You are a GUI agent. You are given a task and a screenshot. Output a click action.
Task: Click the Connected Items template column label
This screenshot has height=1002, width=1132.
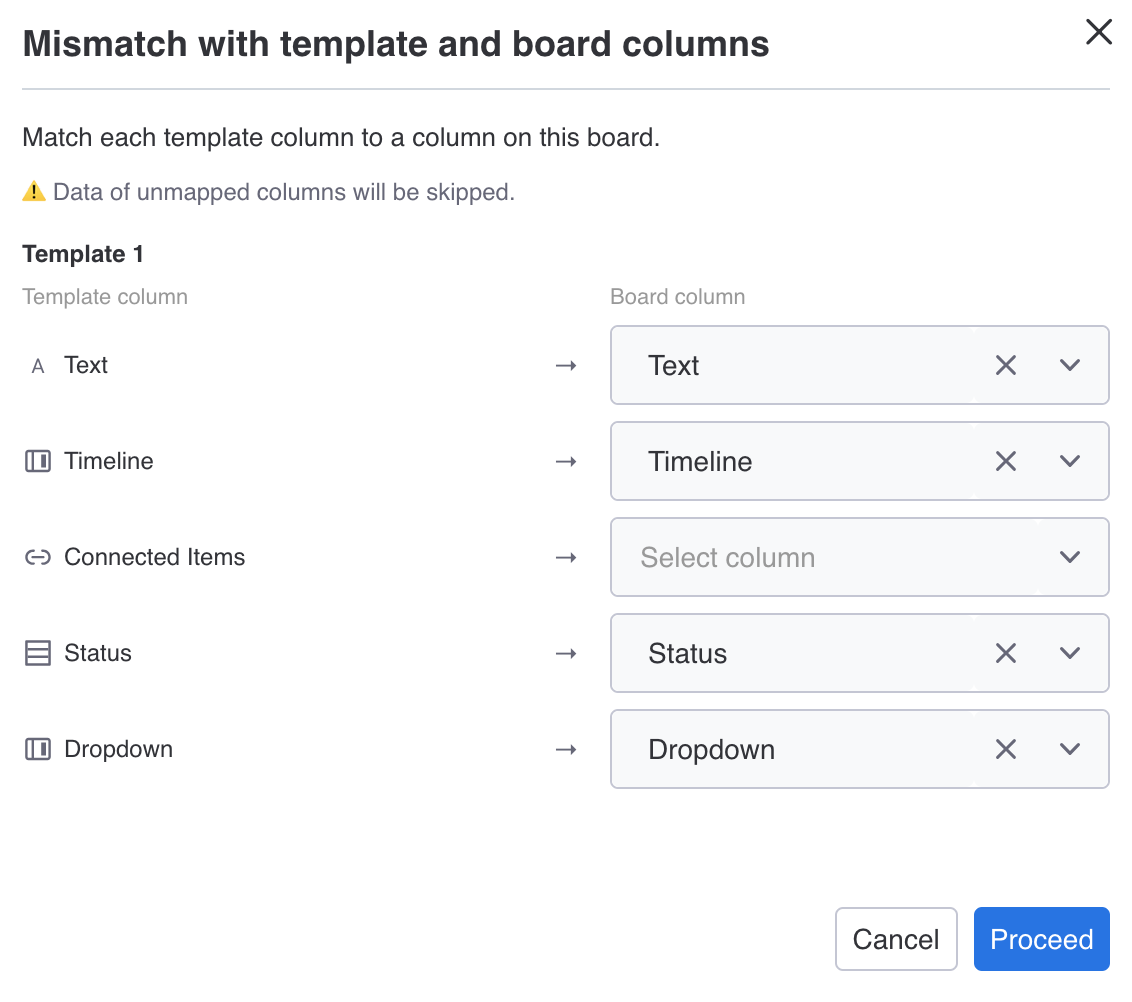(154, 557)
